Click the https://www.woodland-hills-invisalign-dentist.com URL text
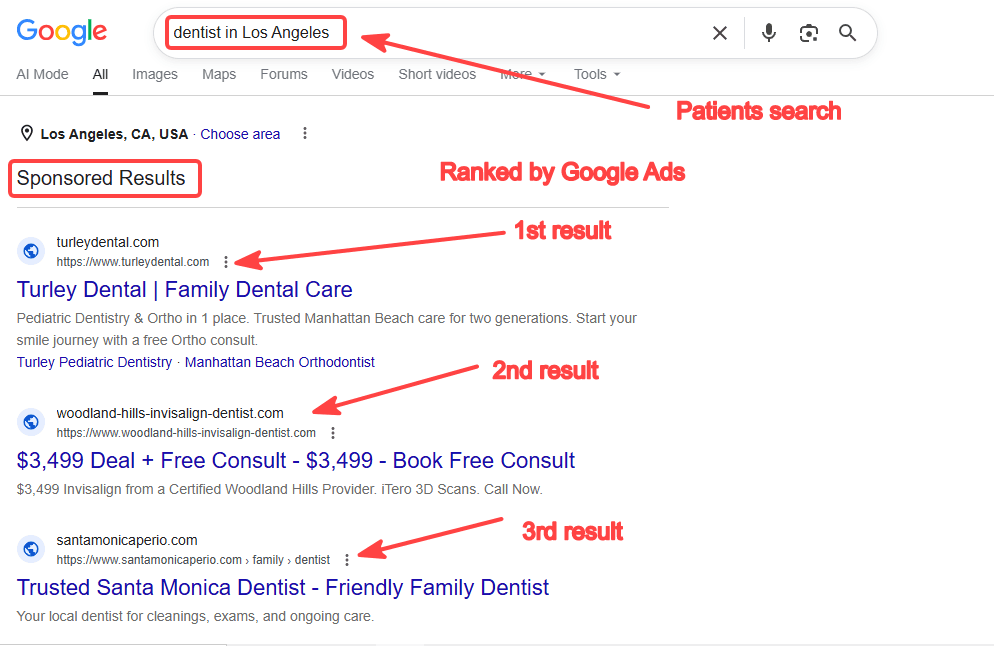994x646 pixels. [x=186, y=433]
